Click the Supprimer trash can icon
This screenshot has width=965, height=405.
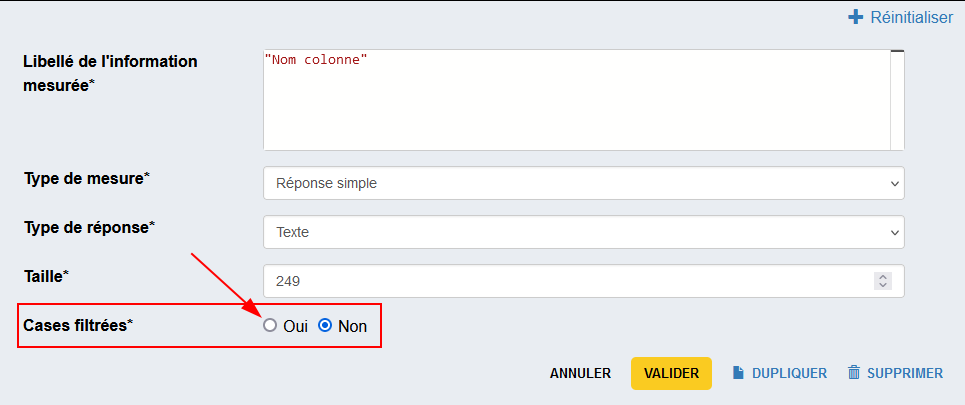pyautogui.click(x=854, y=373)
